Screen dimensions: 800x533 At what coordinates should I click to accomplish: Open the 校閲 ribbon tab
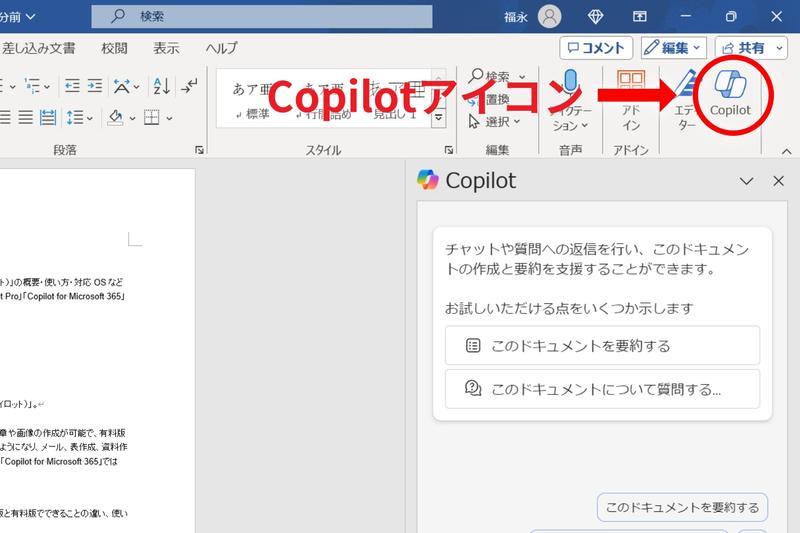tap(114, 48)
